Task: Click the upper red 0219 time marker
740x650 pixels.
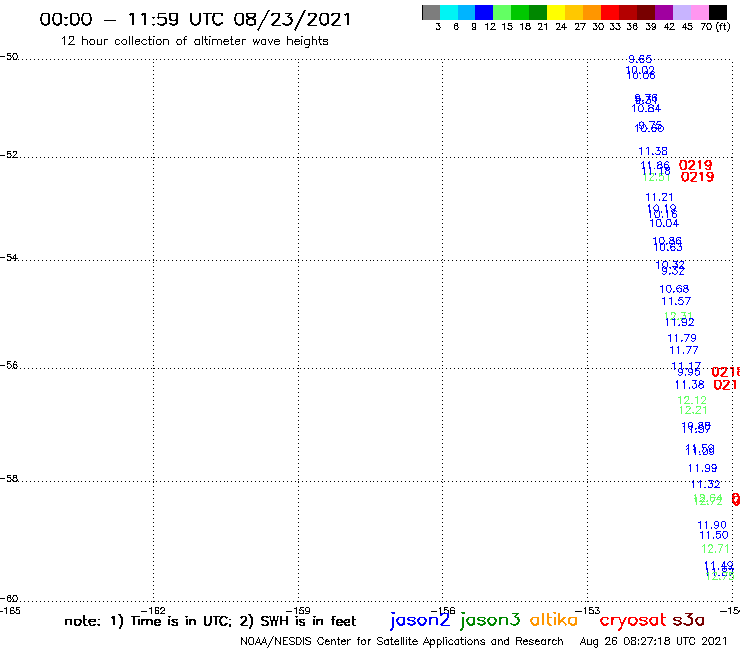Action: (x=696, y=165)
